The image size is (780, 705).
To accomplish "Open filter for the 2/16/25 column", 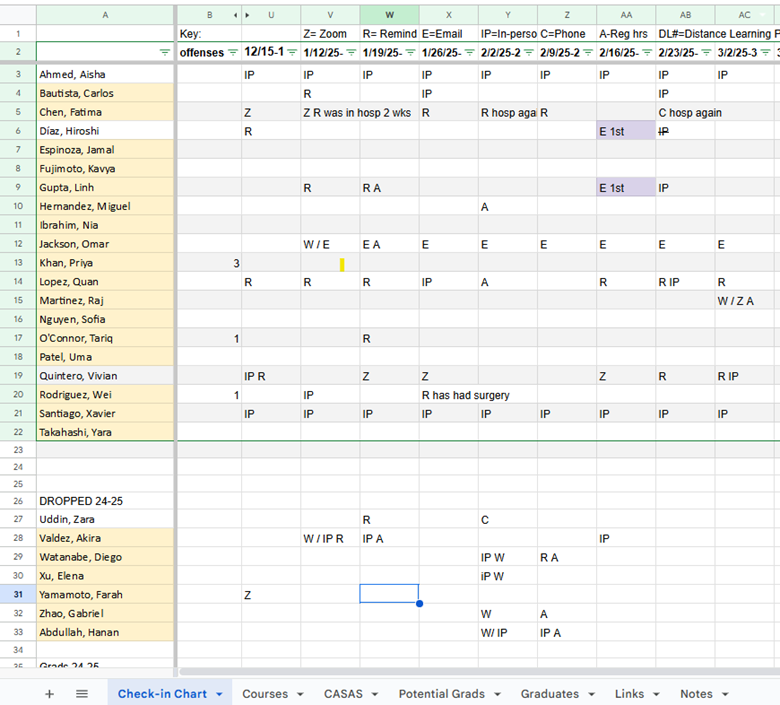I will tap(647, 52).
